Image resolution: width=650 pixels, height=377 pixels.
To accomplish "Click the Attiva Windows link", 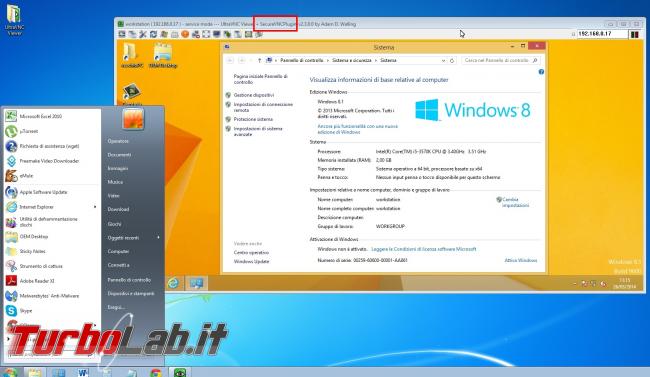I will pos(521,260).
